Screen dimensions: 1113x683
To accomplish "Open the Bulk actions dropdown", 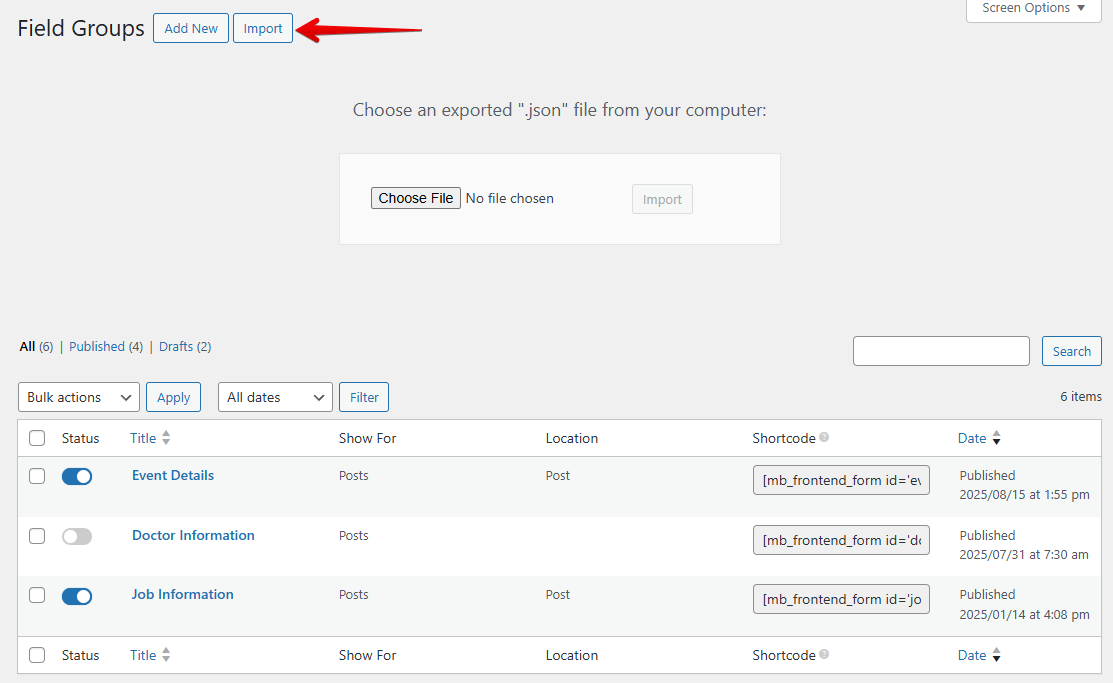I will [x=78, y=396].
